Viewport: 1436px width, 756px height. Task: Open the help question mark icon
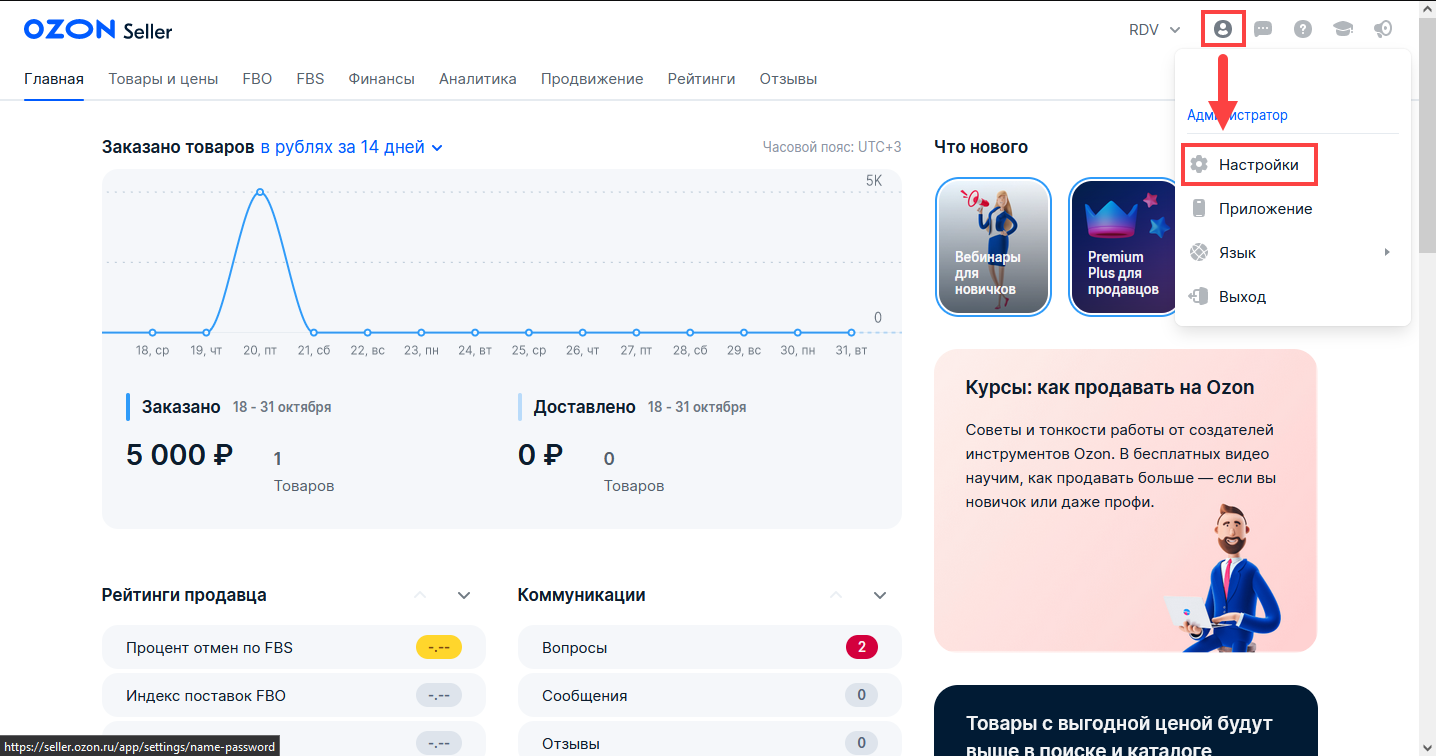point(1303,29)
